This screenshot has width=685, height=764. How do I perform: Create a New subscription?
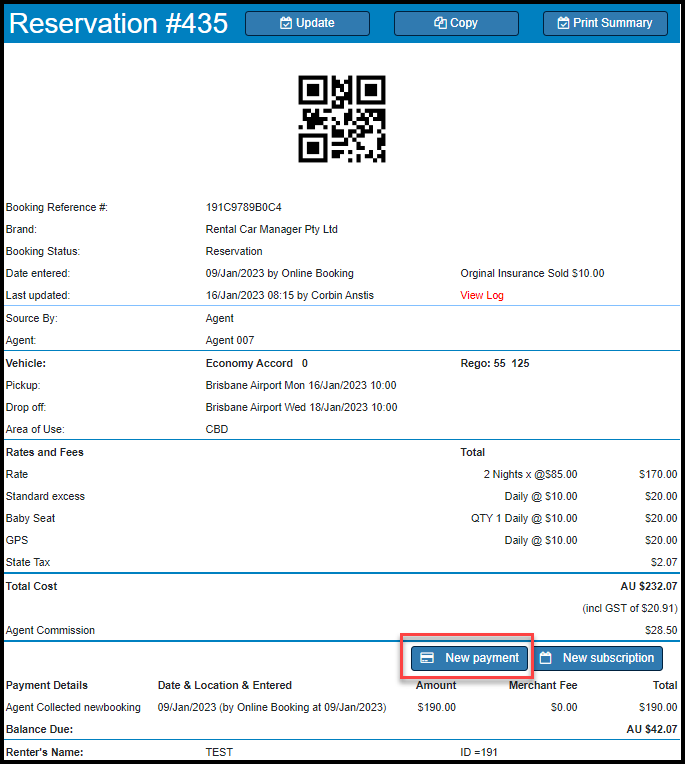click(597, 658)
